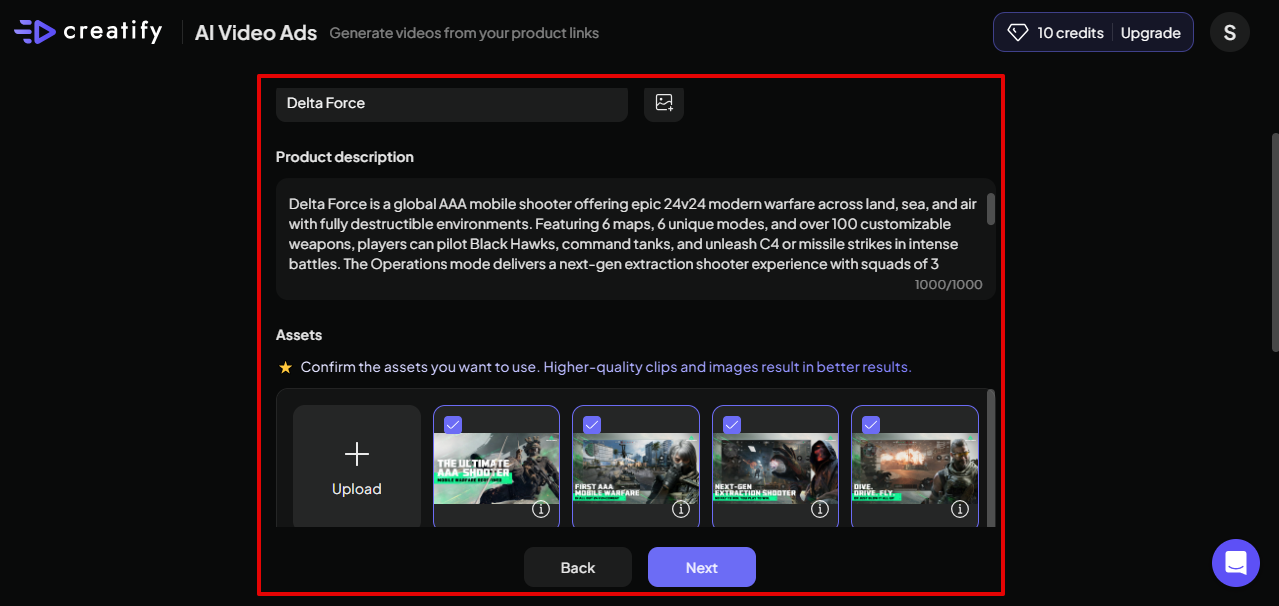Click info icon on Dive Drive Fly asset
The height and width of the screenshot is (606, 1279).
click(x=960, y=509)
